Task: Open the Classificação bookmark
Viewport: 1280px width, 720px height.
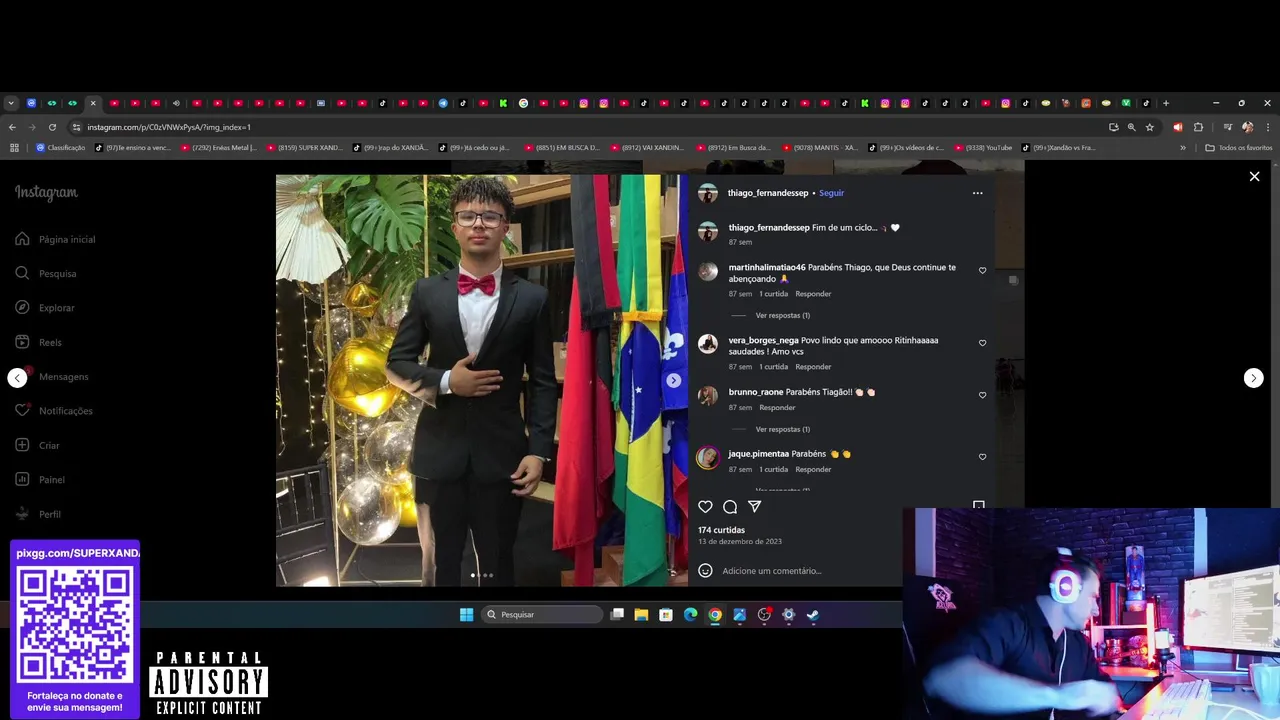Action: coord(60,148)
